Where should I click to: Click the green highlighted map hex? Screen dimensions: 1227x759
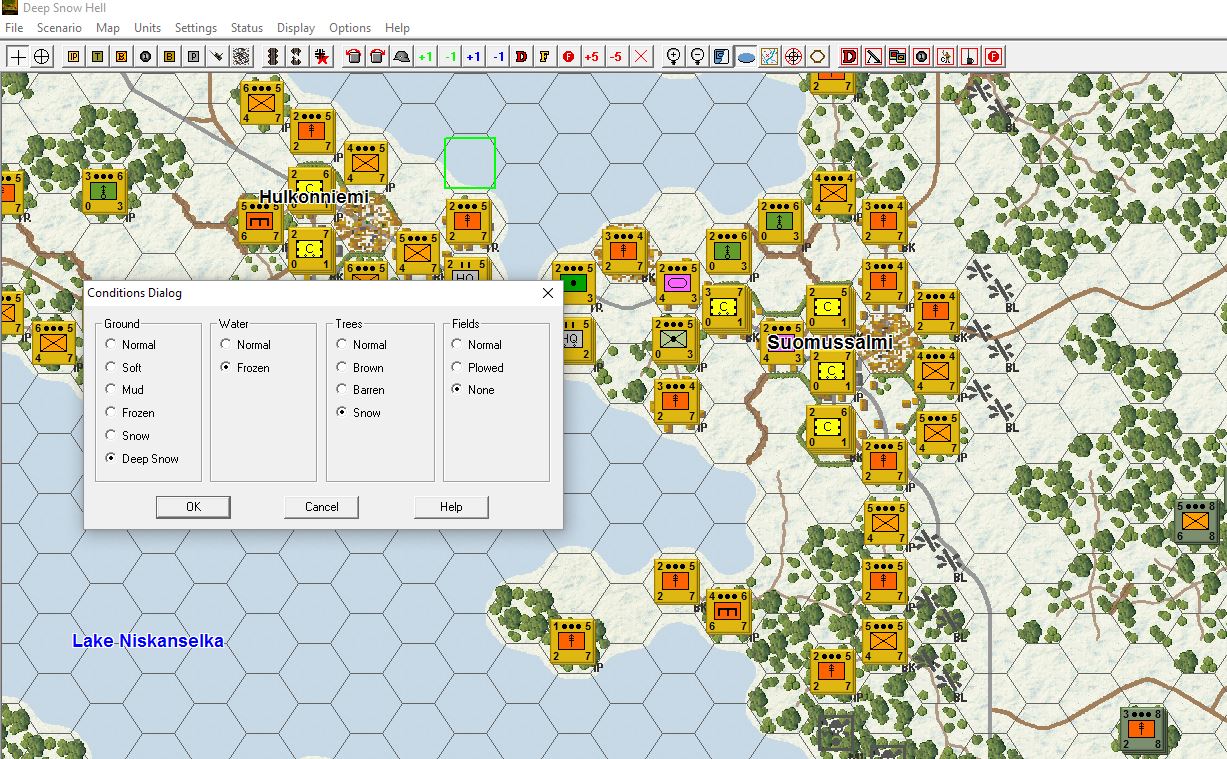pos(469,163)
